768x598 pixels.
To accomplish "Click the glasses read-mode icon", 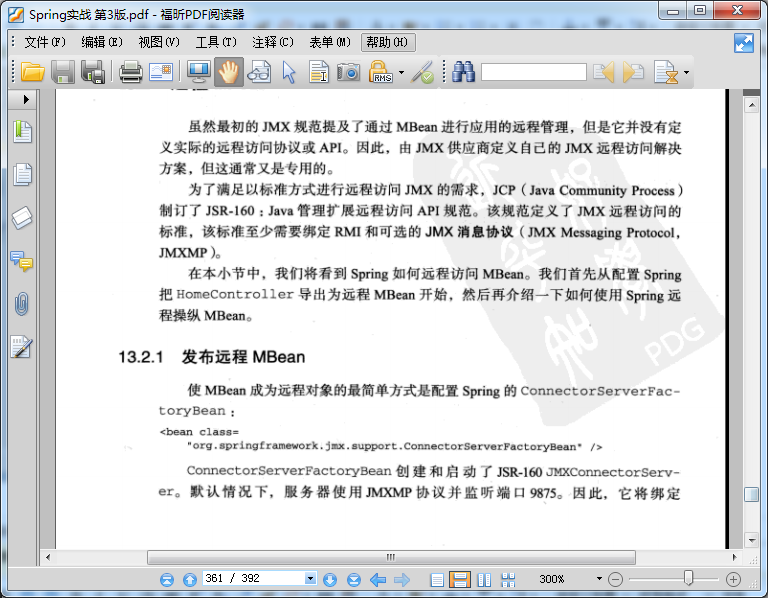I will click(259, 72).
